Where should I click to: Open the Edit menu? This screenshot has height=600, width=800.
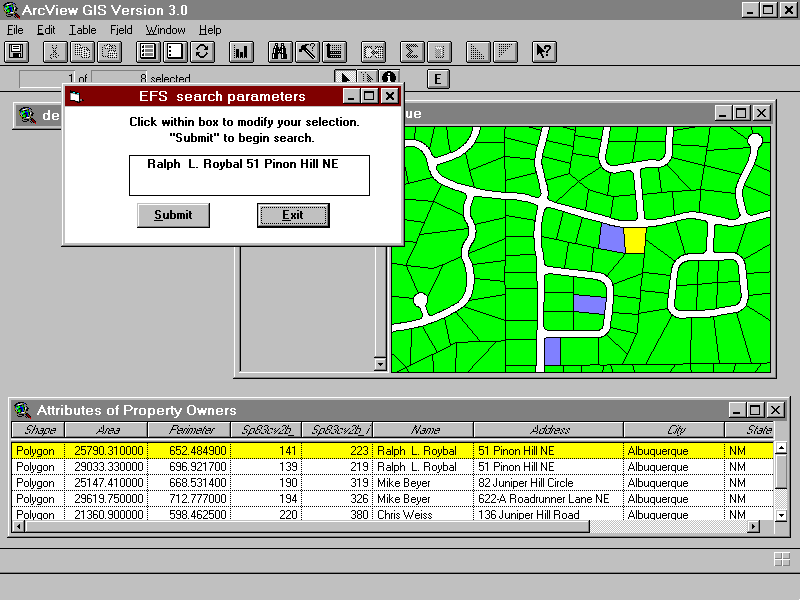click(46, 30)
